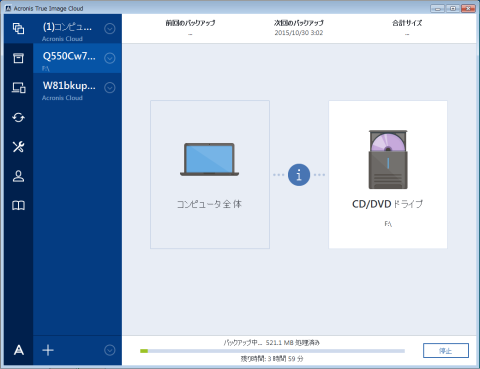Select the Q550Cw7 backup entry
Screen dimensions: 480x369
tap(77, 58)
